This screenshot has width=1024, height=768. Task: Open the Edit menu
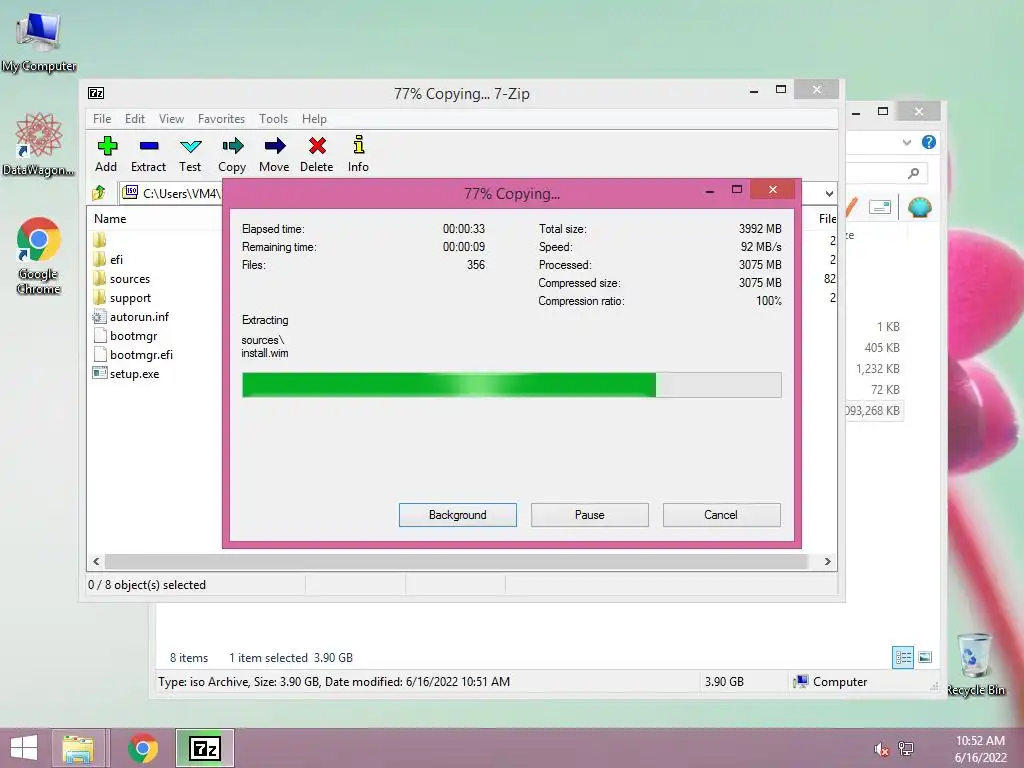tap(135, 119)
